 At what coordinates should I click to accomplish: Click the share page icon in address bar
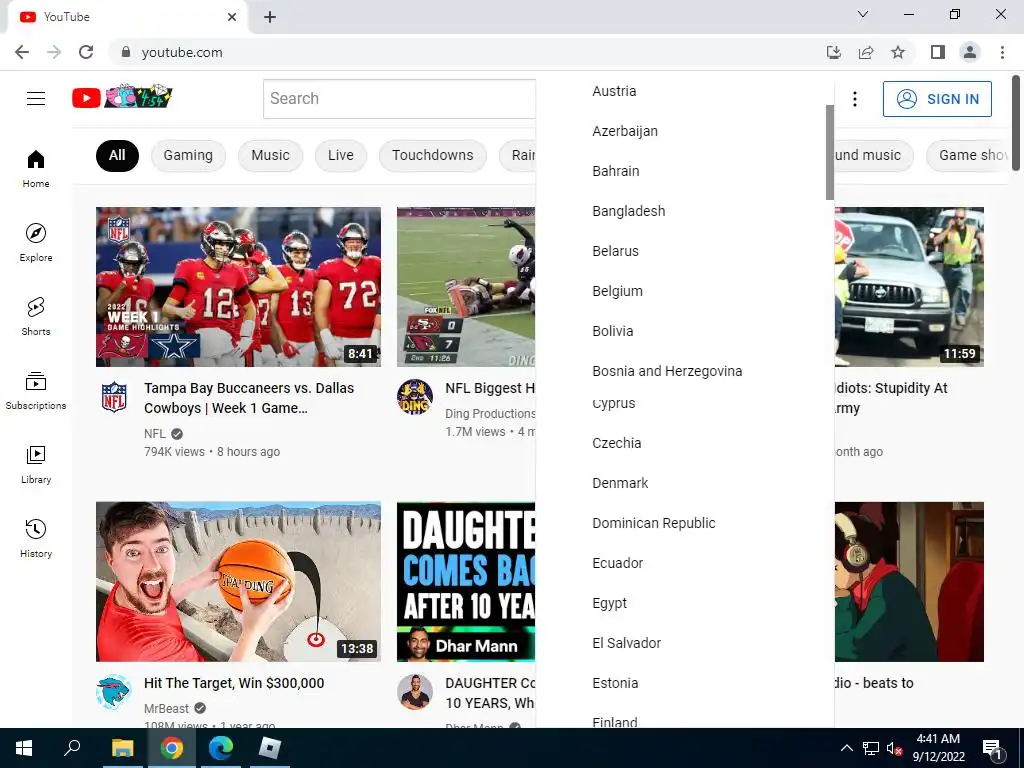pyautogui.click(x=866, y=52)
